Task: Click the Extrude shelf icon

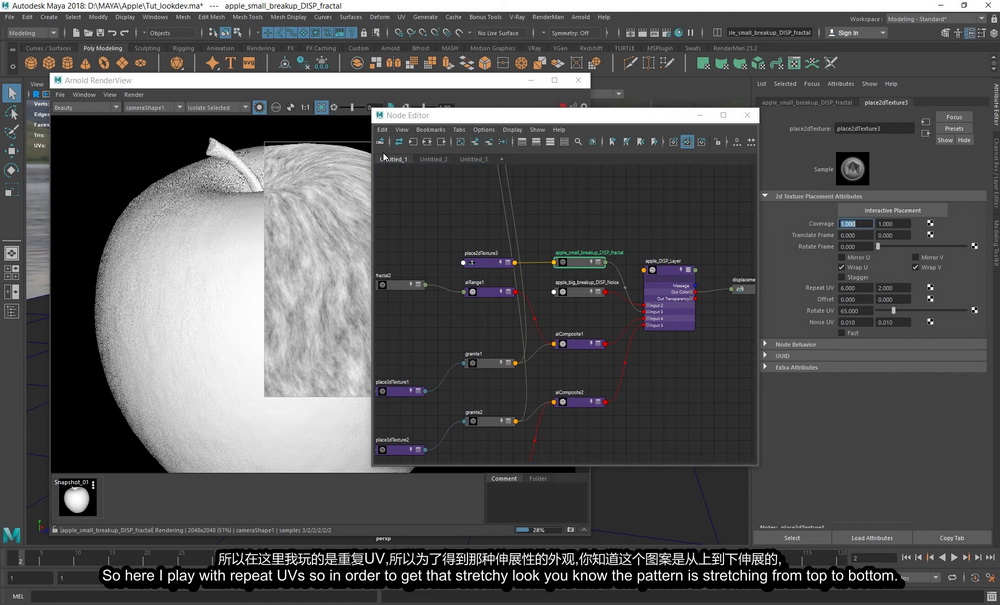Action: (x=448, y=63)
